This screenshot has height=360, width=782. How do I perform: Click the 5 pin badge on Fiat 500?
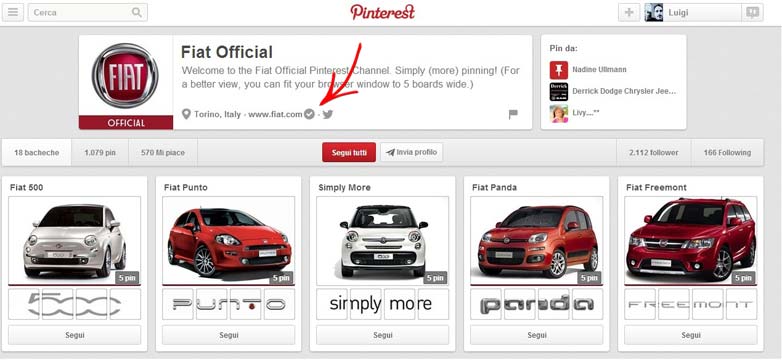pyautogui.click(x=127, y=278)
